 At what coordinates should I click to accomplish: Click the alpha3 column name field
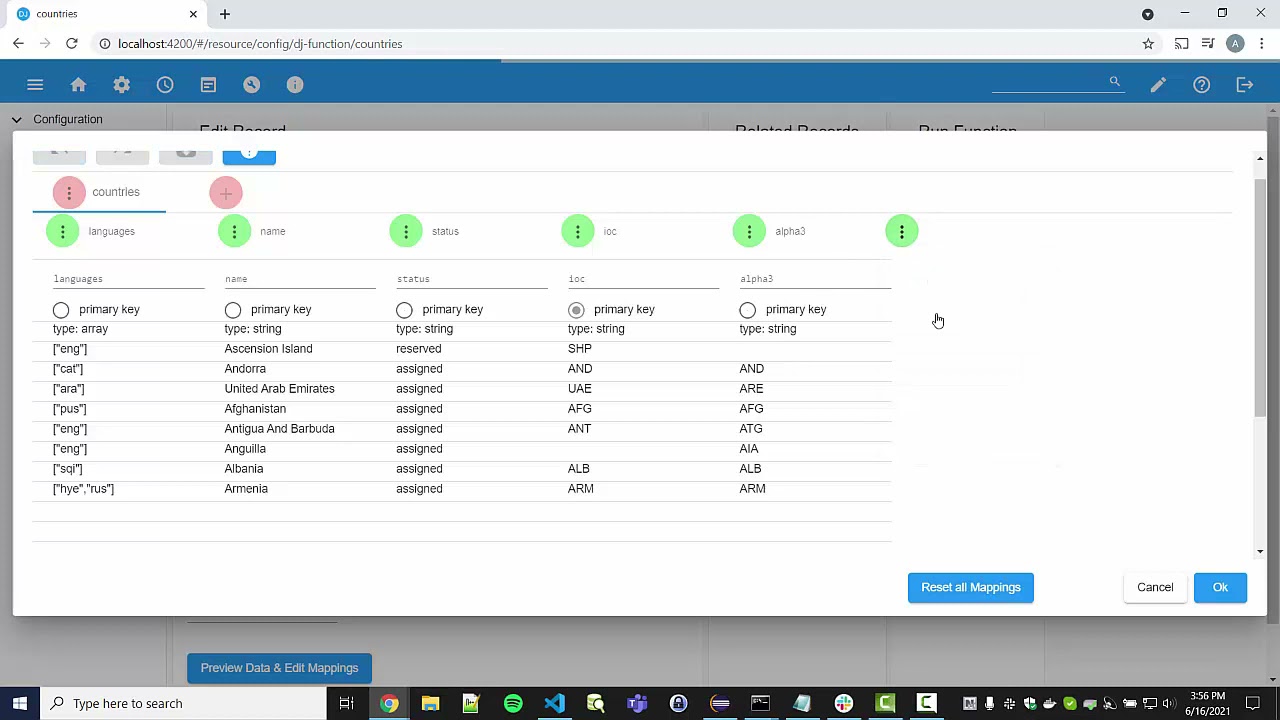(815, 279)
